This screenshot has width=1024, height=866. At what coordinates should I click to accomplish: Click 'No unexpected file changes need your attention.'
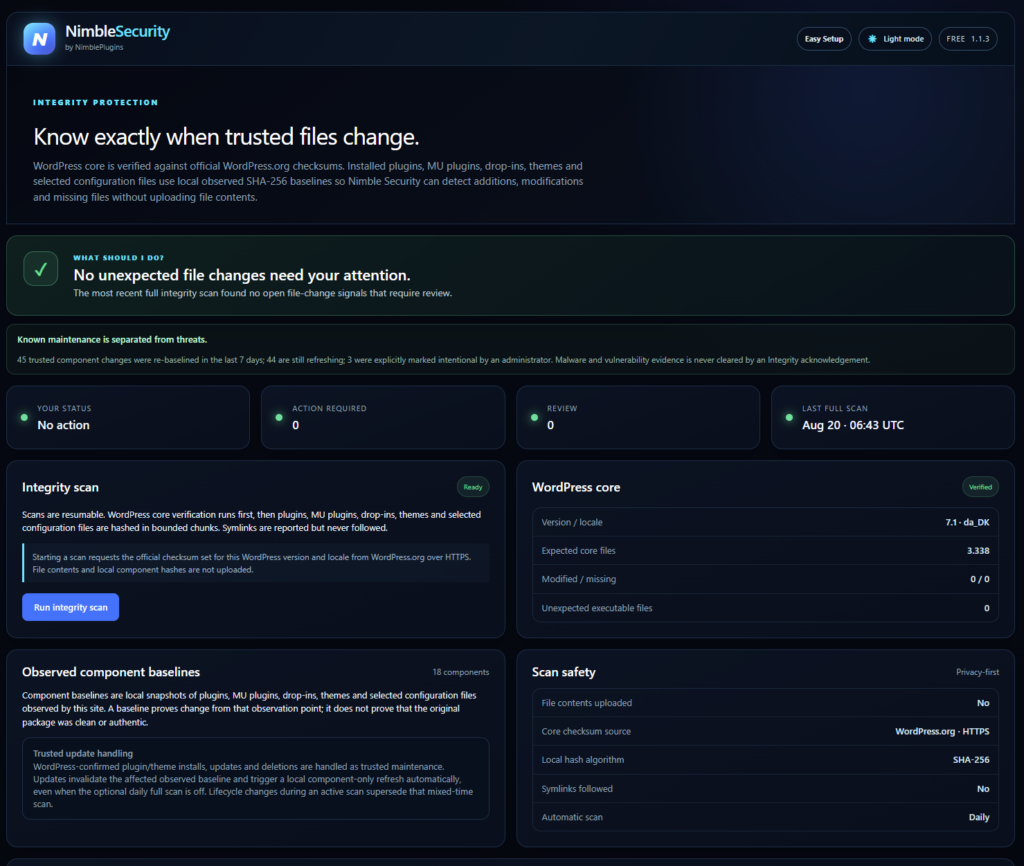[242, 275]
